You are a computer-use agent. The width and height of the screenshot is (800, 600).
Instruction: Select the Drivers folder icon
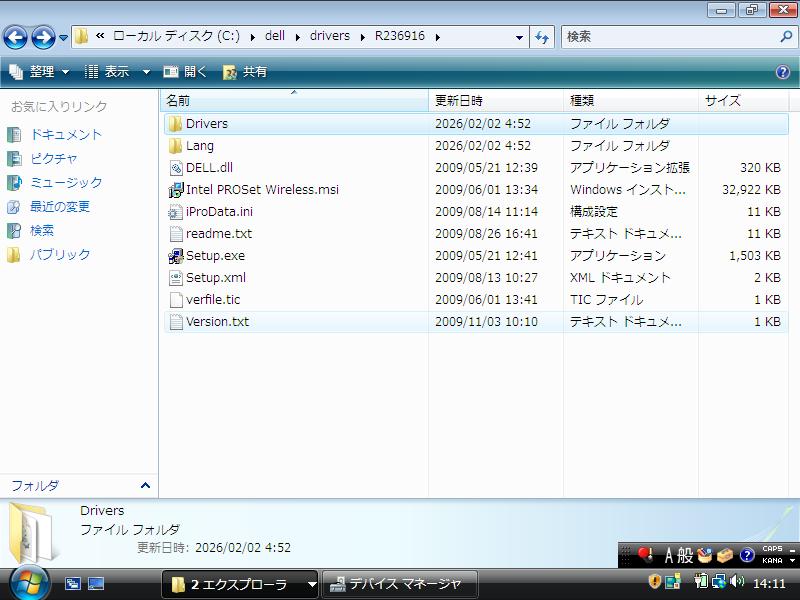(x=176, y=124)
